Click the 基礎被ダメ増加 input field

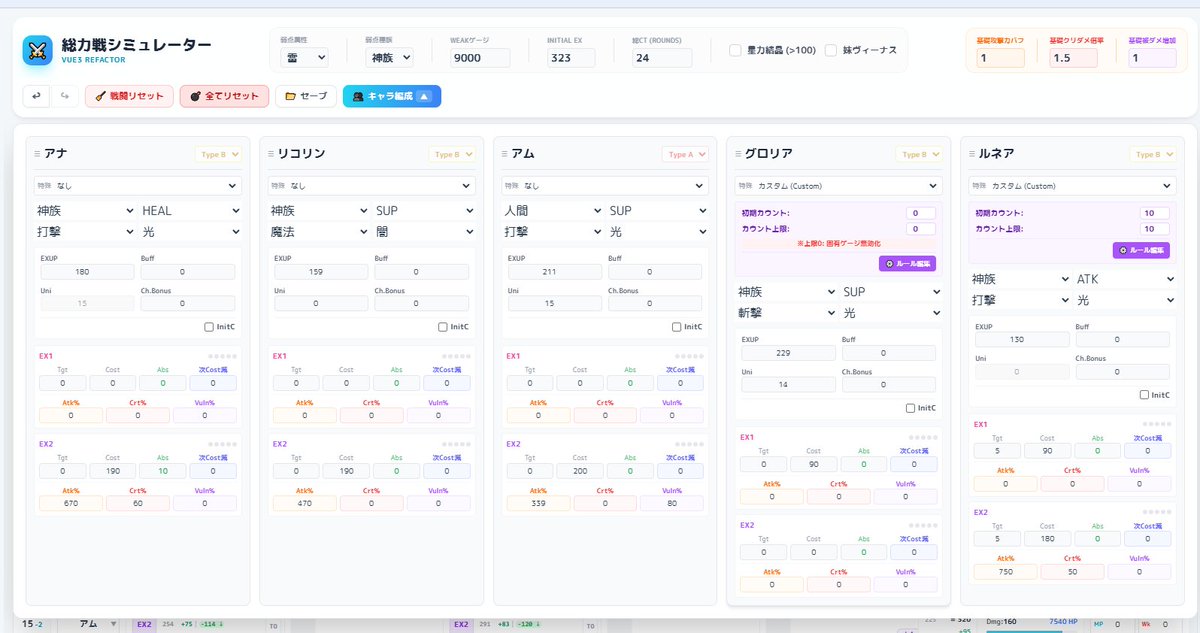(x=1151, y=58)
